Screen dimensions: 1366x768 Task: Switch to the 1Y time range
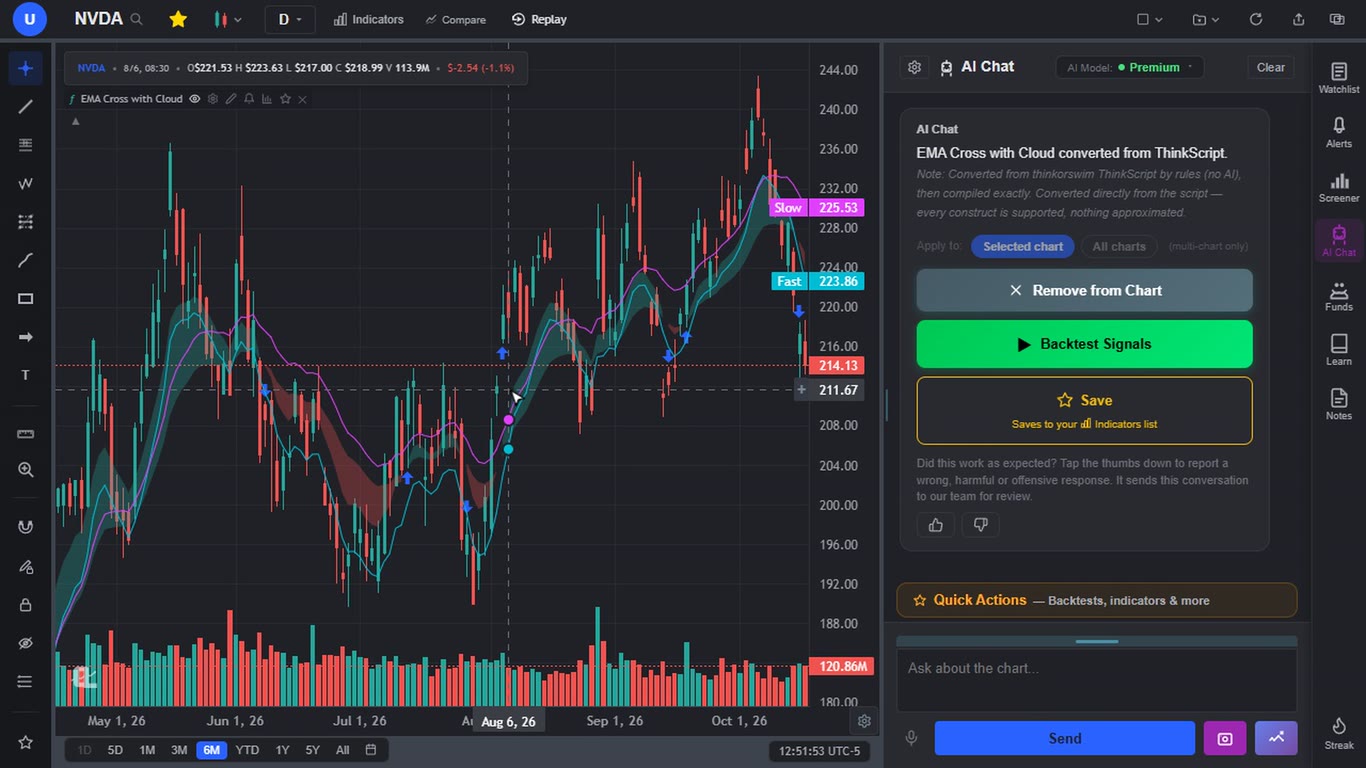pos(282,750)
